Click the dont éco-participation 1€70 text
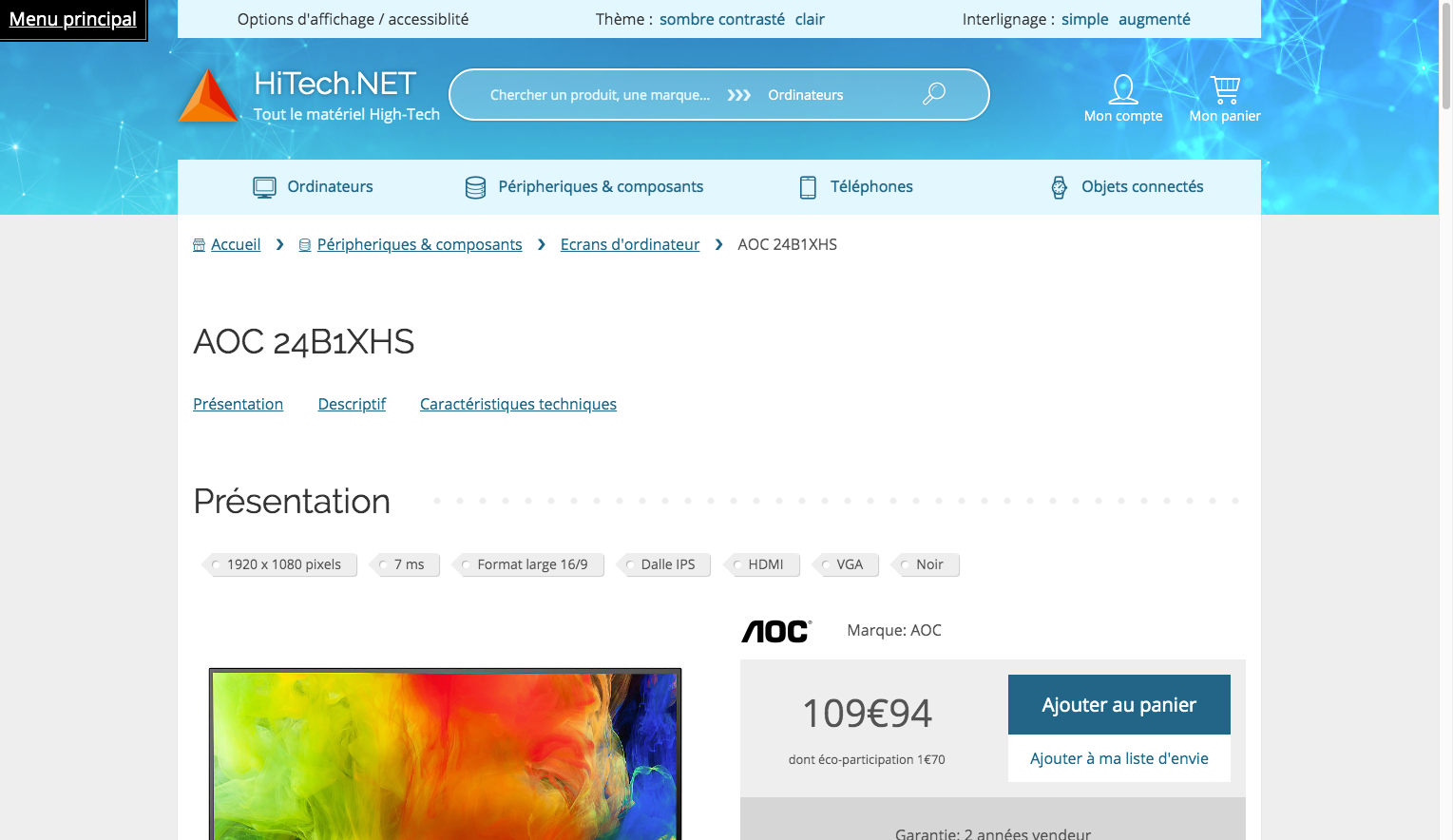 click(x=867, y=759)
